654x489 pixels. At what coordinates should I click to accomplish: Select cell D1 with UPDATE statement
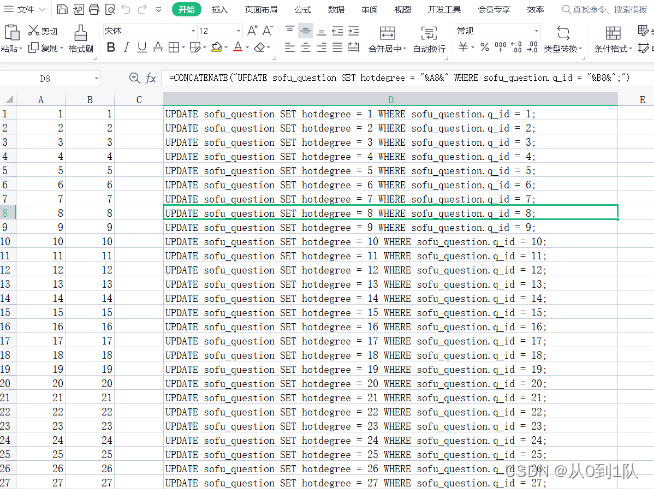tap(390, 113)
